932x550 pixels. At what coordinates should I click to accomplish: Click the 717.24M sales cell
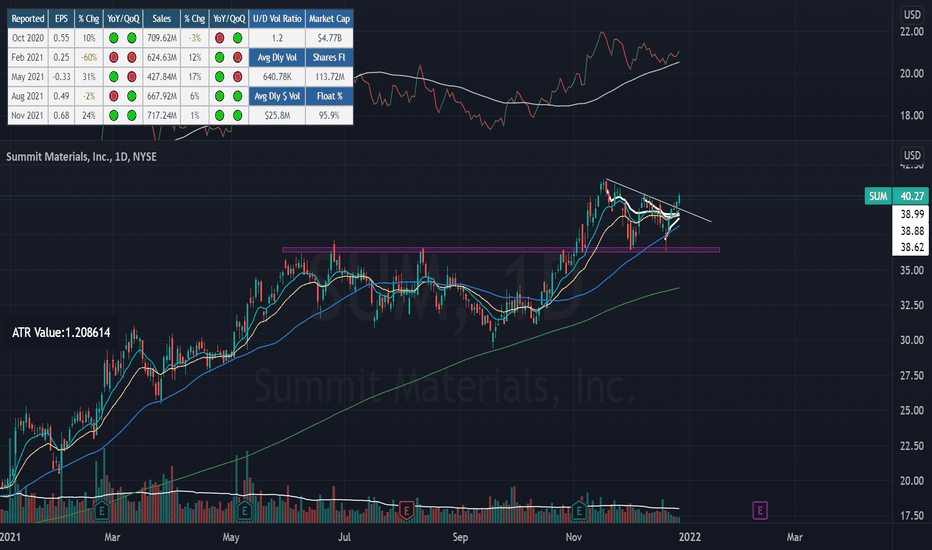pos(162,115)
